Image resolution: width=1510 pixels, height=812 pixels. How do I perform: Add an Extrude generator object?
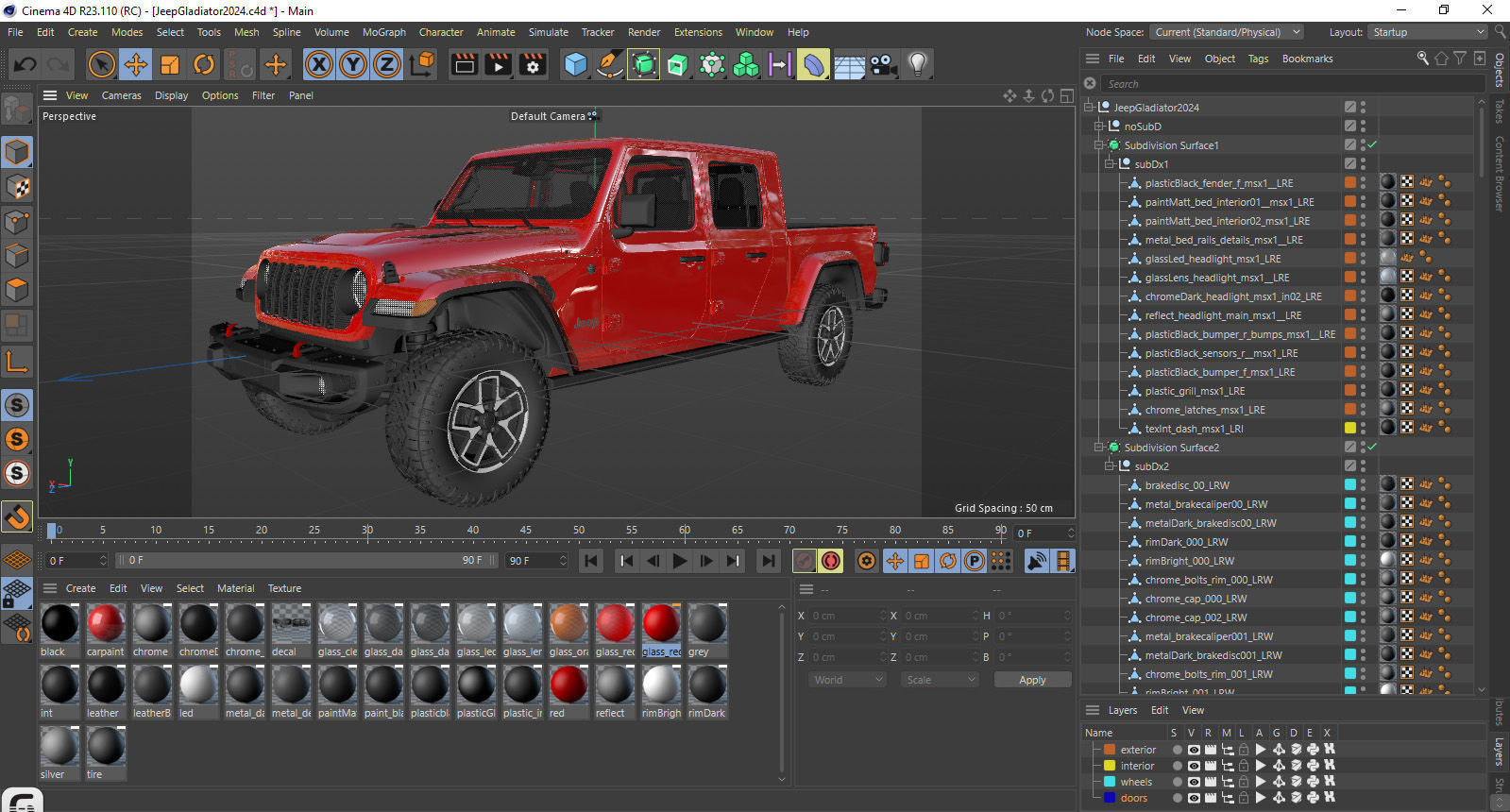(x=678, y=64)
